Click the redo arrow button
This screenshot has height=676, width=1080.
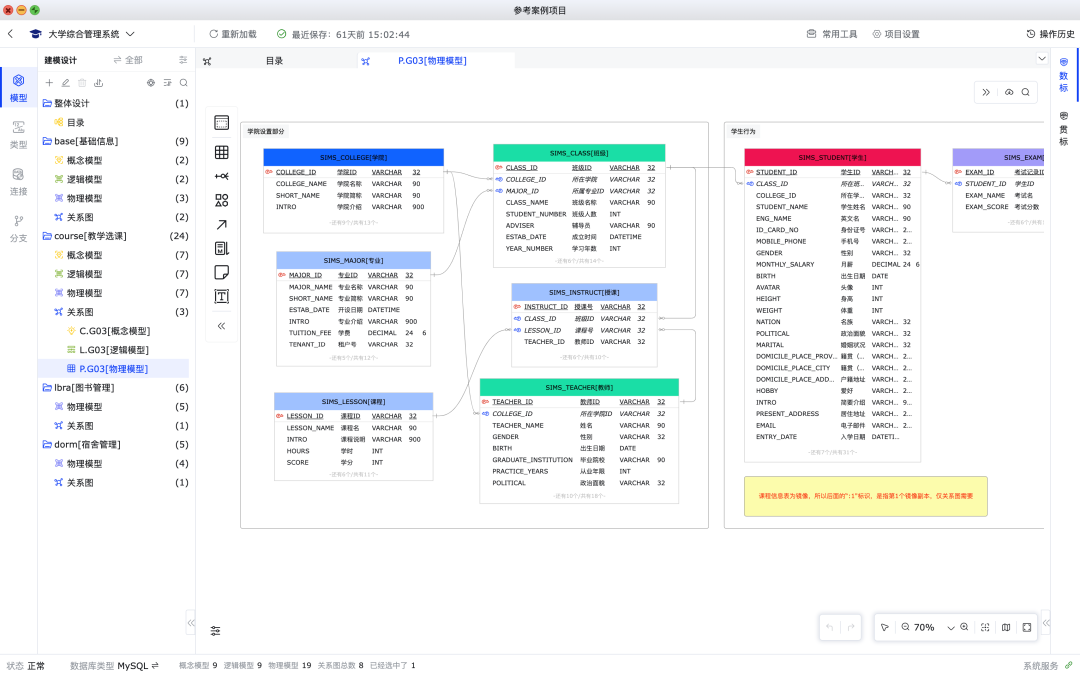click(851, 627)
